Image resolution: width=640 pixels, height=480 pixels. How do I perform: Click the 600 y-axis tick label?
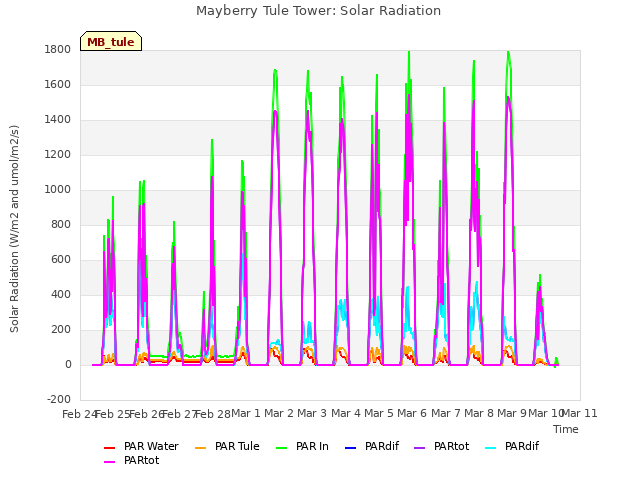[x=61, y=260]
